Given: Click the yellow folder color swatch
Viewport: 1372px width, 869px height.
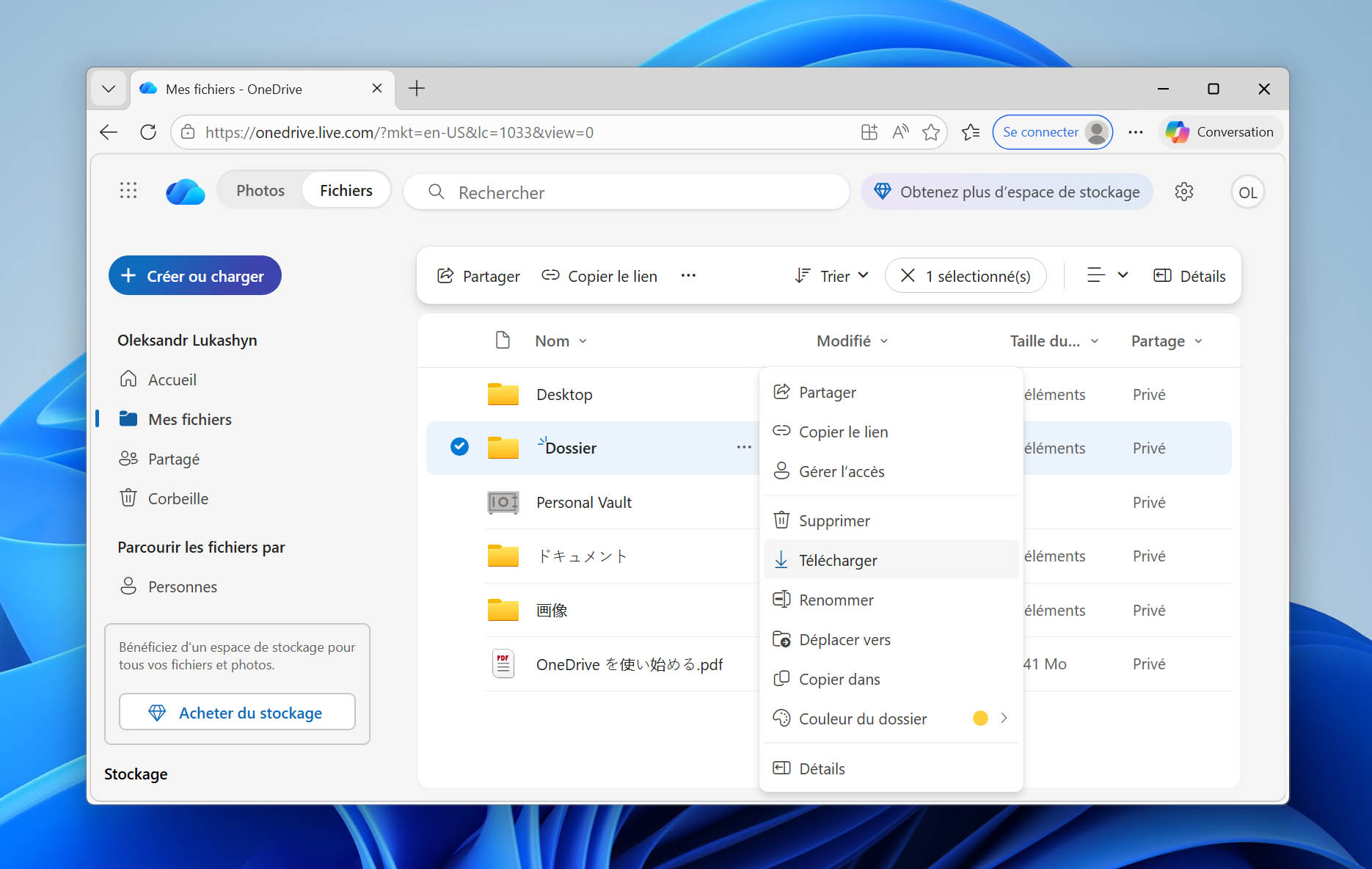Looking at the screenshot, I should click(980, 718).
